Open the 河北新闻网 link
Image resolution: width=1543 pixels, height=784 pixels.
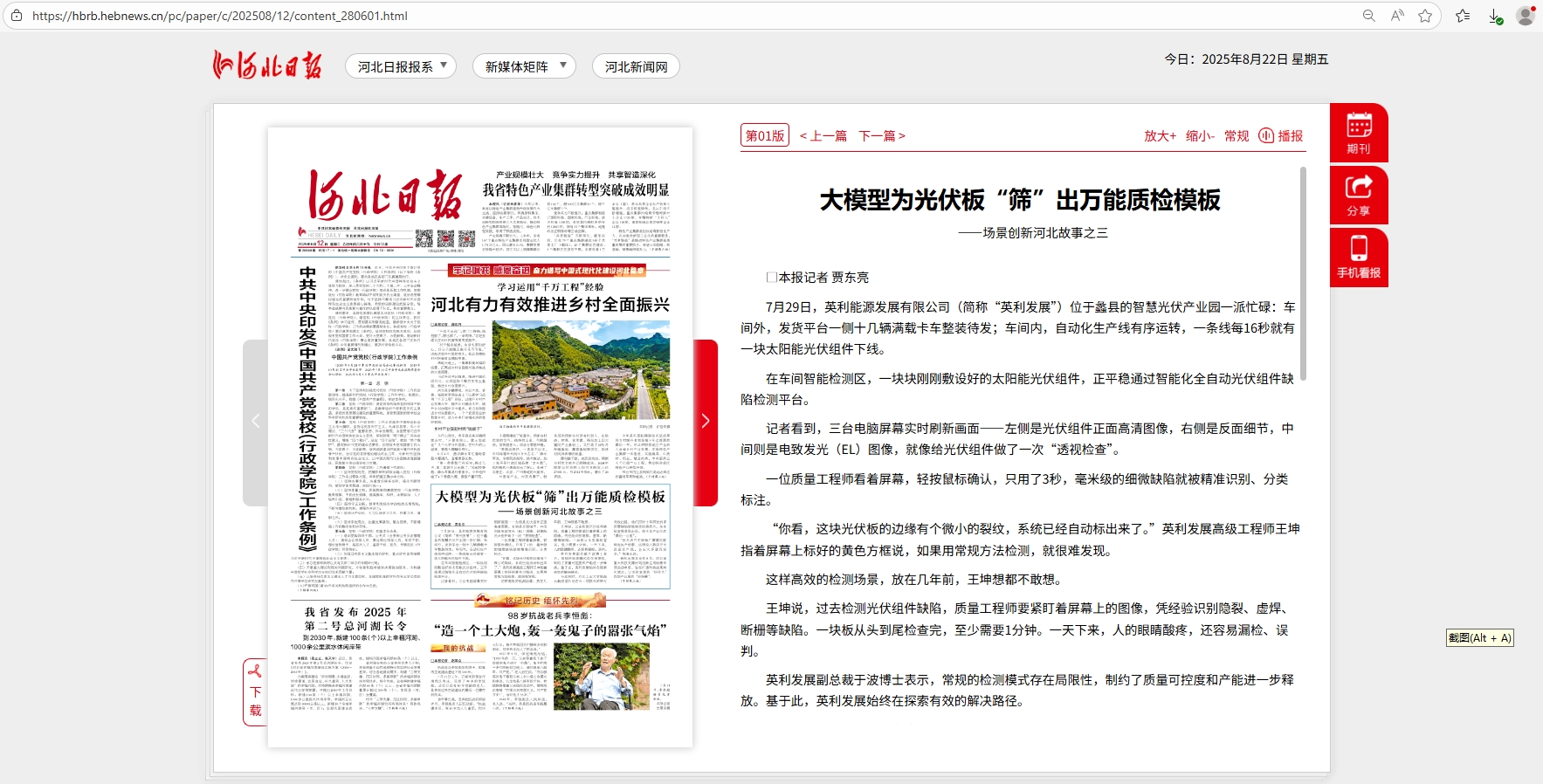tap(636, 66)
